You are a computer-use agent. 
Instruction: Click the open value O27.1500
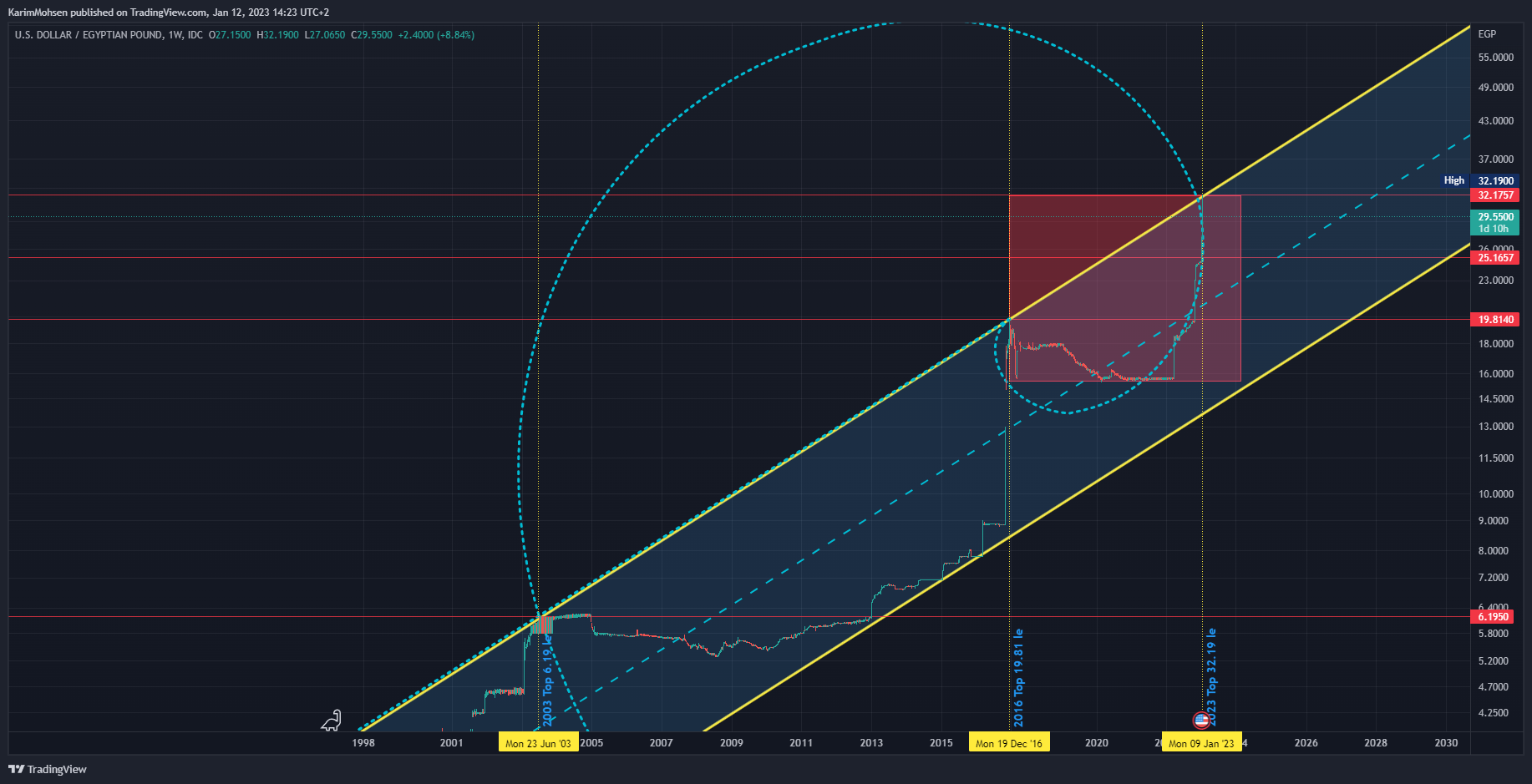(230, 35)
